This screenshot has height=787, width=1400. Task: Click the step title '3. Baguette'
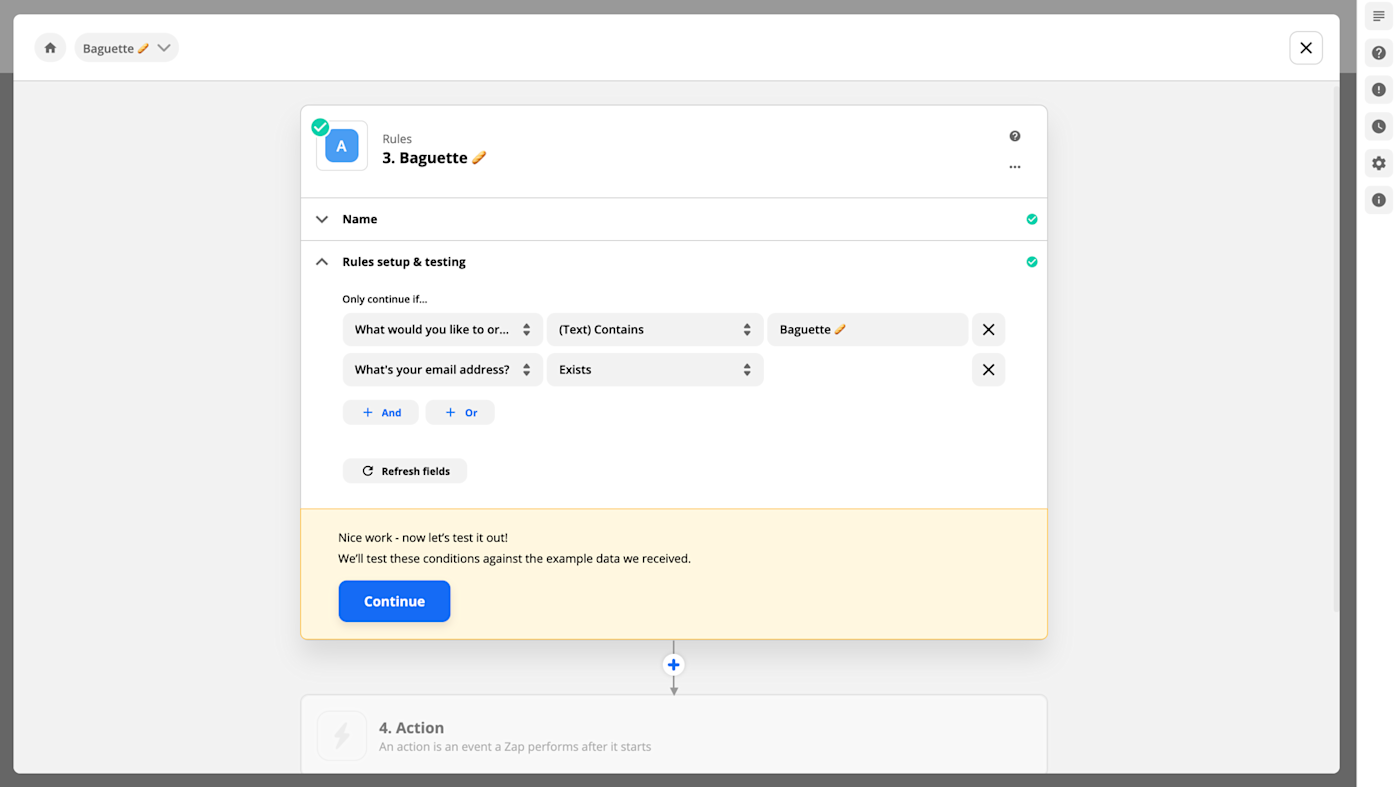pyautogui.click(x=434, y=158)
